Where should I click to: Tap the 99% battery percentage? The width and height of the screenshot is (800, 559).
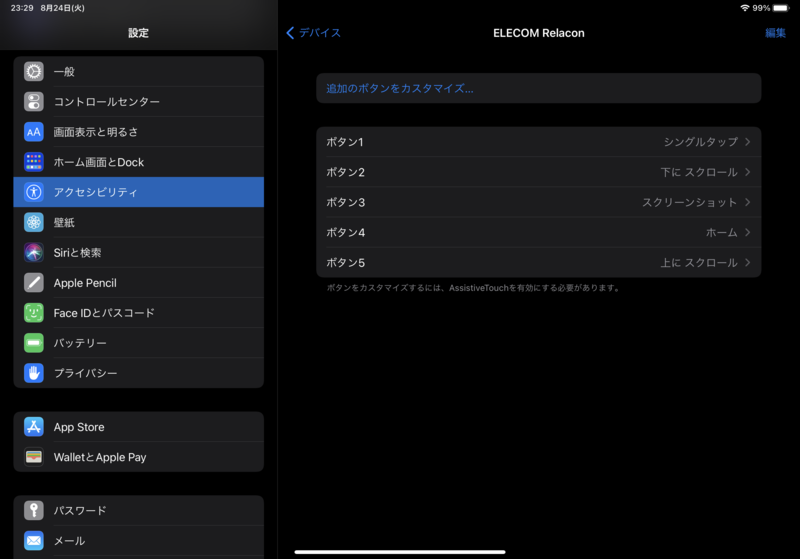(x=761, y=8)
